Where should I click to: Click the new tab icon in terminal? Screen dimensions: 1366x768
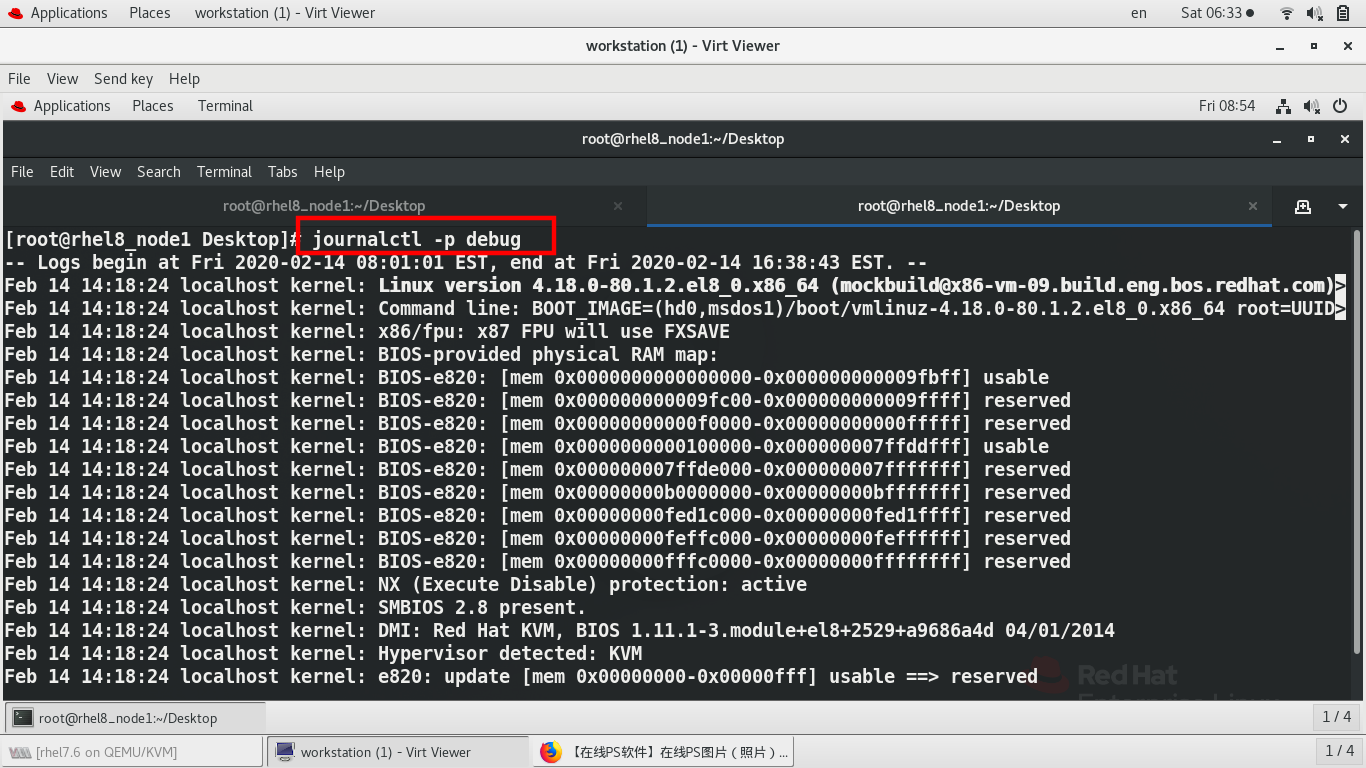[x=1302, y=206]
